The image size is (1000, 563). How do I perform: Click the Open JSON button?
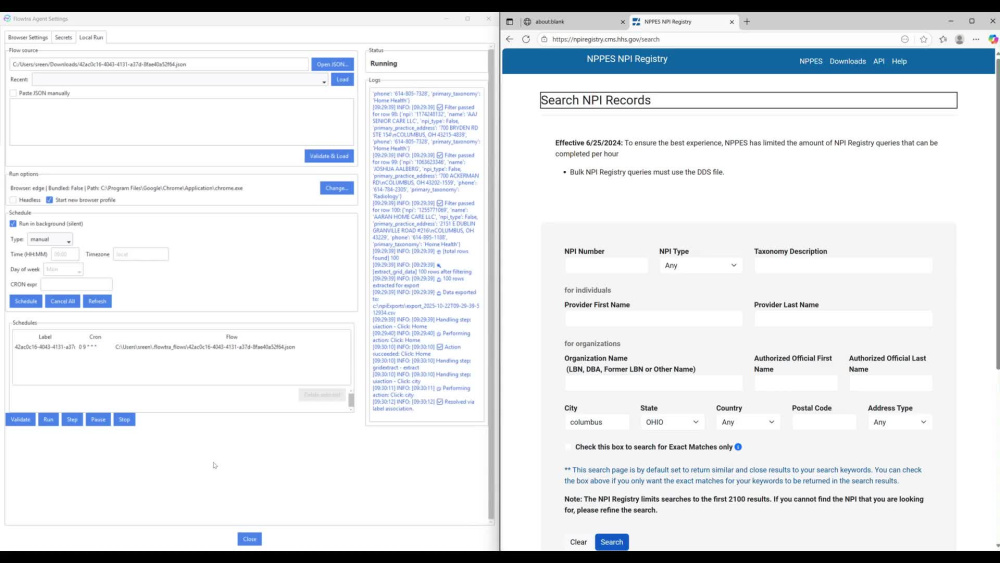pos(332,64)
